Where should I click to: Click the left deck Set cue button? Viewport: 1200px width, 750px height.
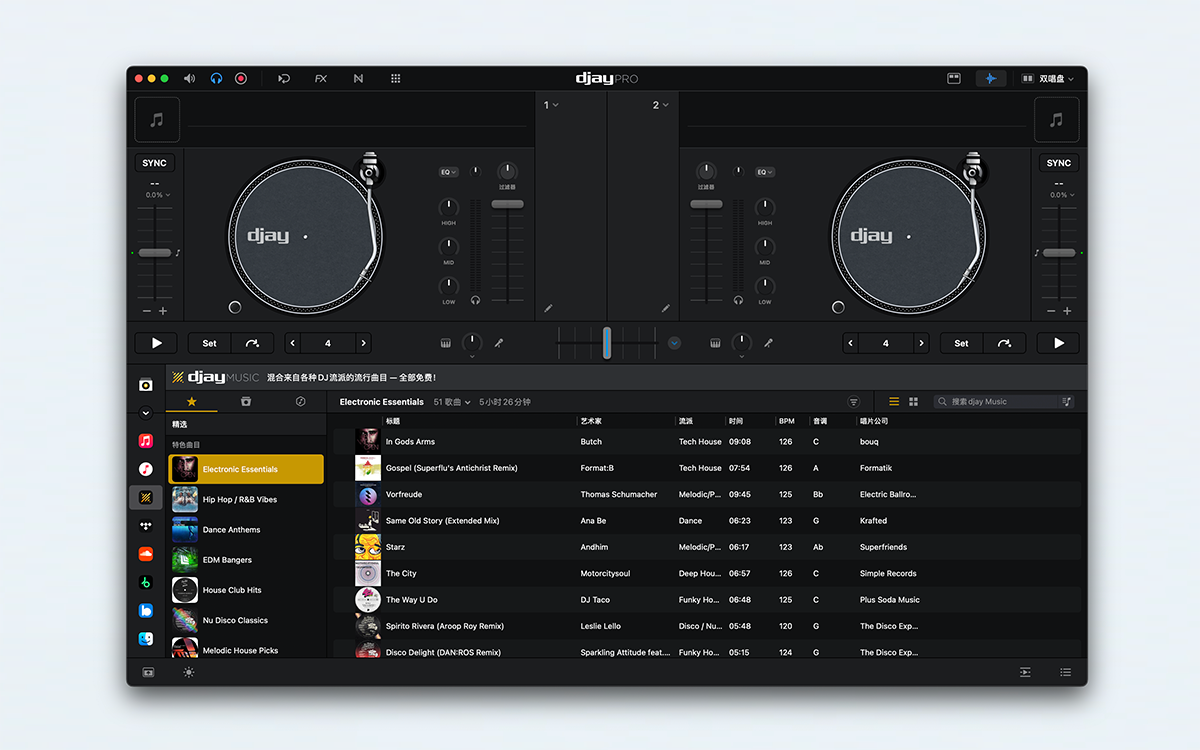tap(210, 343)
